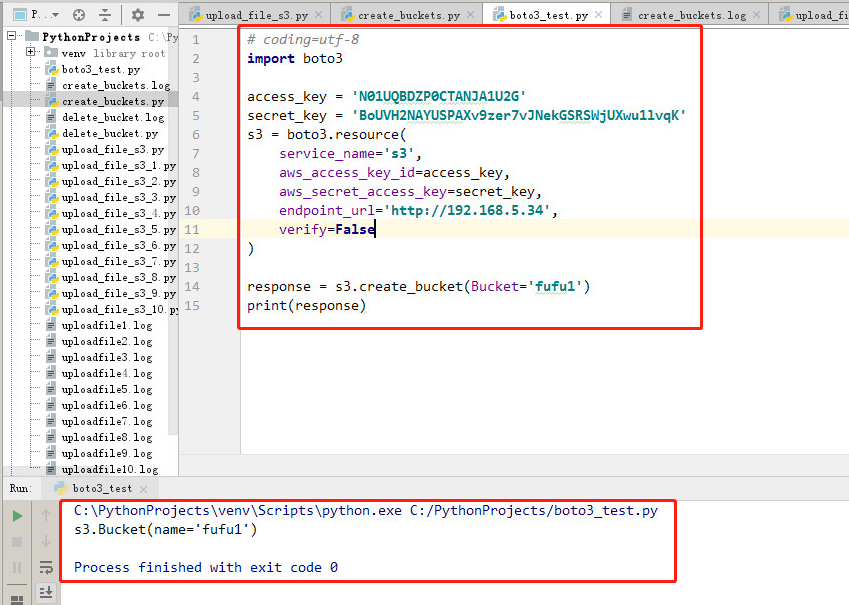Select upload_file_s3_3.py file

(119, 197)
